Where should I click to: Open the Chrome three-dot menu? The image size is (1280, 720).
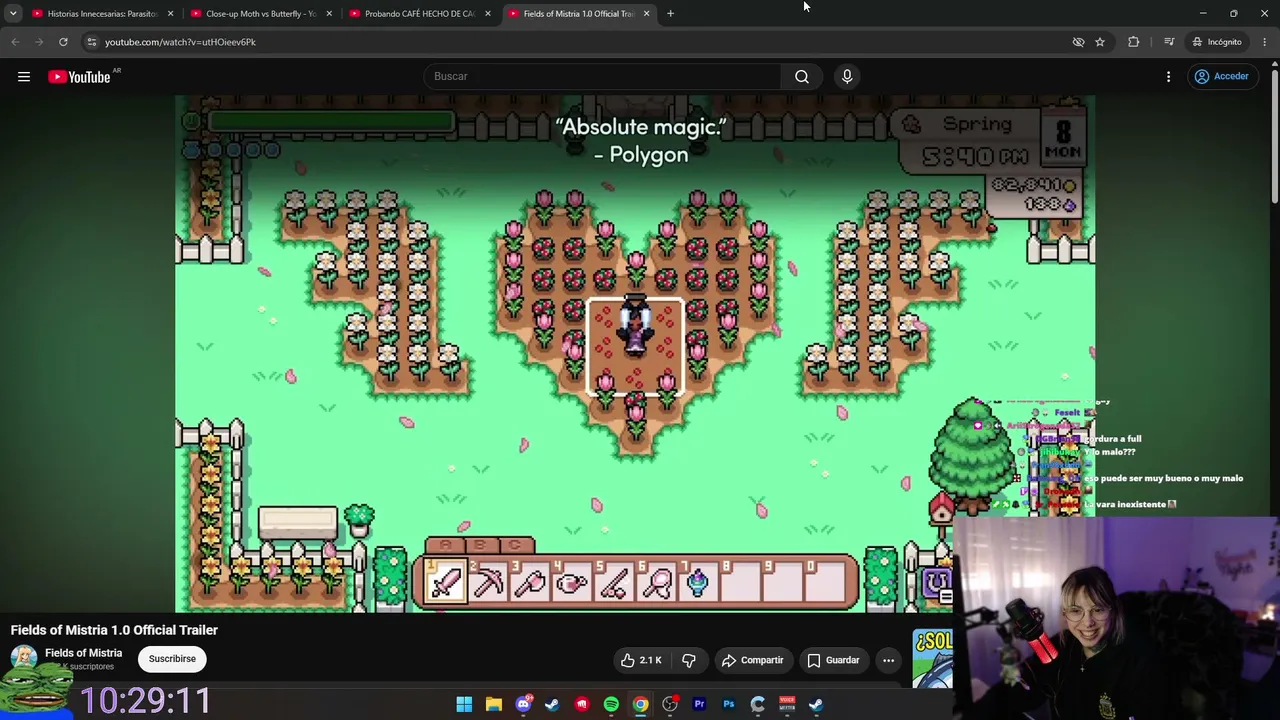pos(1265,42)
